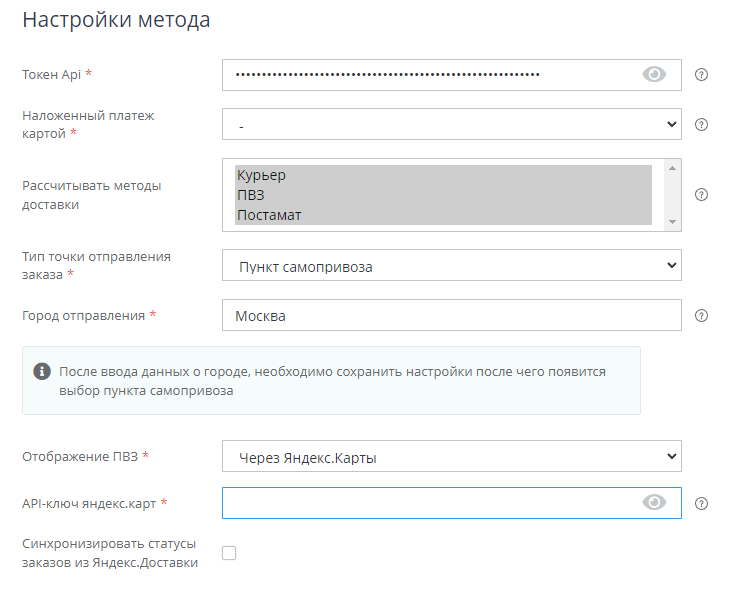
Task: Open help icon next to Город отправления
Action: (701, 316)
